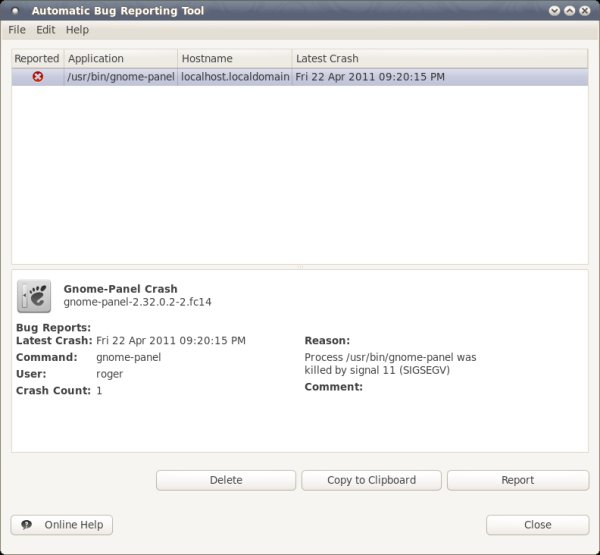Click the SIGSEGV reason text
Image resolution: width=600 pixels, height=555 pixels.
[x=390, y=364]
